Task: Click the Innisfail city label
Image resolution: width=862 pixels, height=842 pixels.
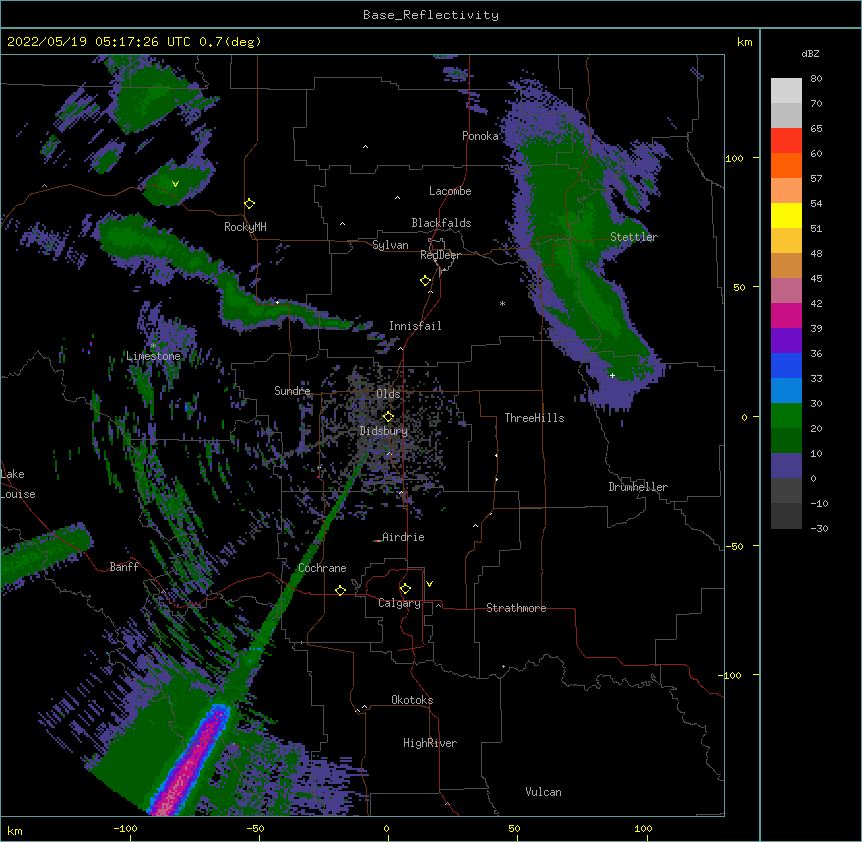Action: pos(415,326)
